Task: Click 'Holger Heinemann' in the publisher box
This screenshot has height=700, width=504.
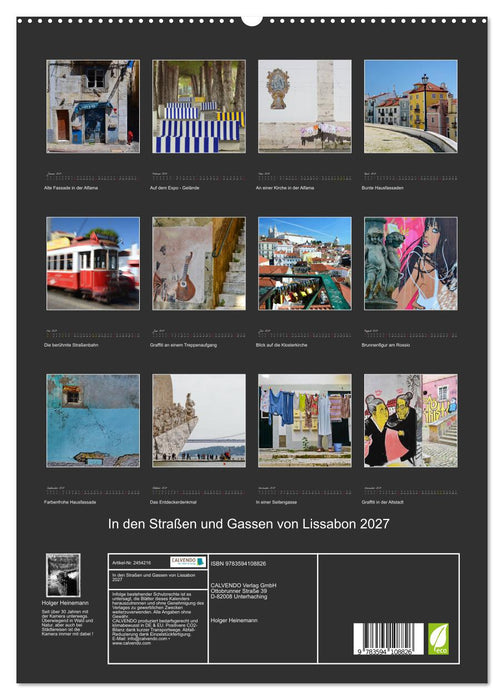Action: click(x=234, y=620)
